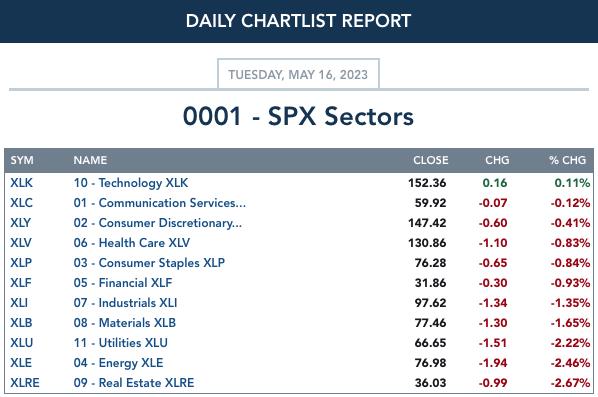Viewport: 598px width, 397px height.
Task: Click the 0001 - SPX Sectors title
Action: [298, 116]
